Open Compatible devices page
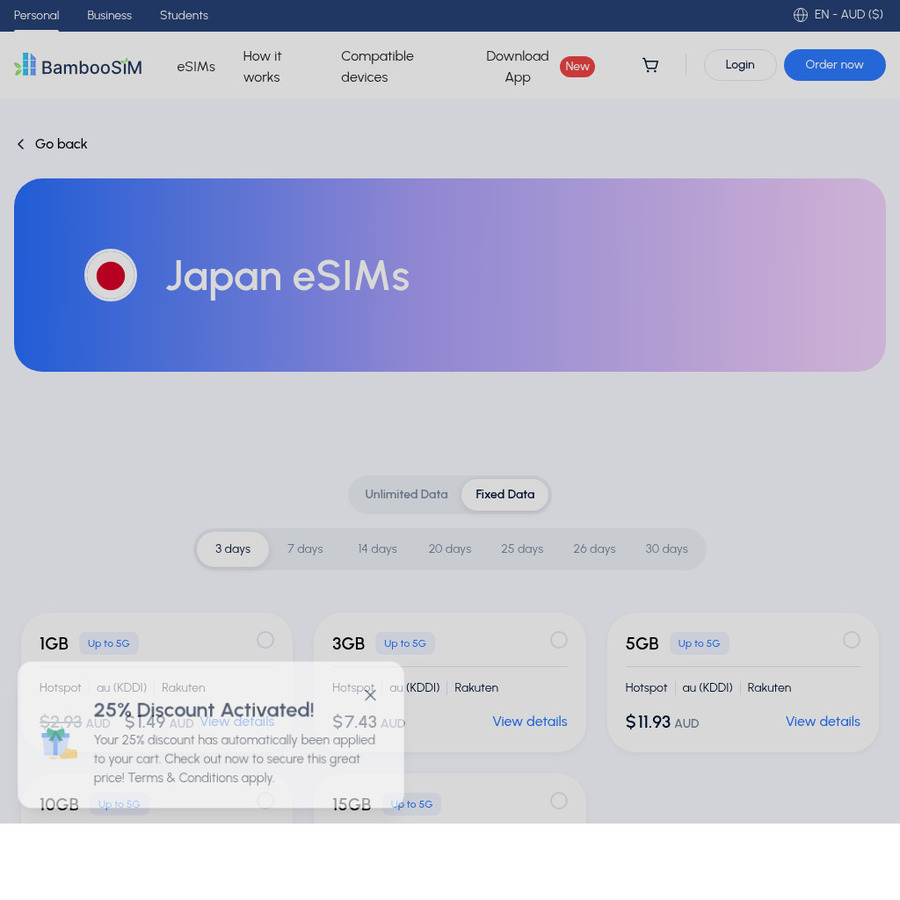The height and width of the screenshot is (900, 900). pos(377,67)
